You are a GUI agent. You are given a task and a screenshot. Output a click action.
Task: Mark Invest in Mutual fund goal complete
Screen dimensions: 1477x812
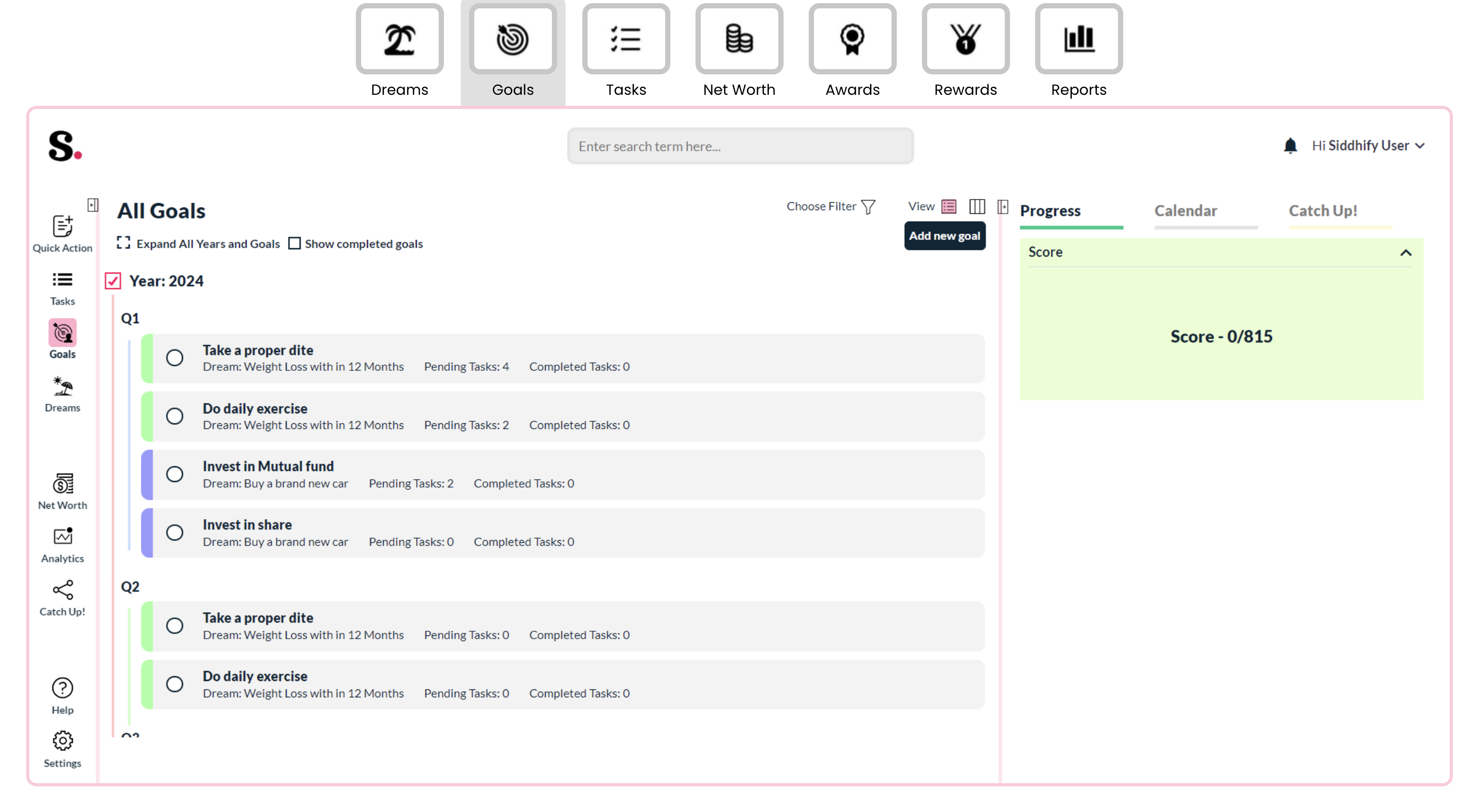[x=175, y=475]
